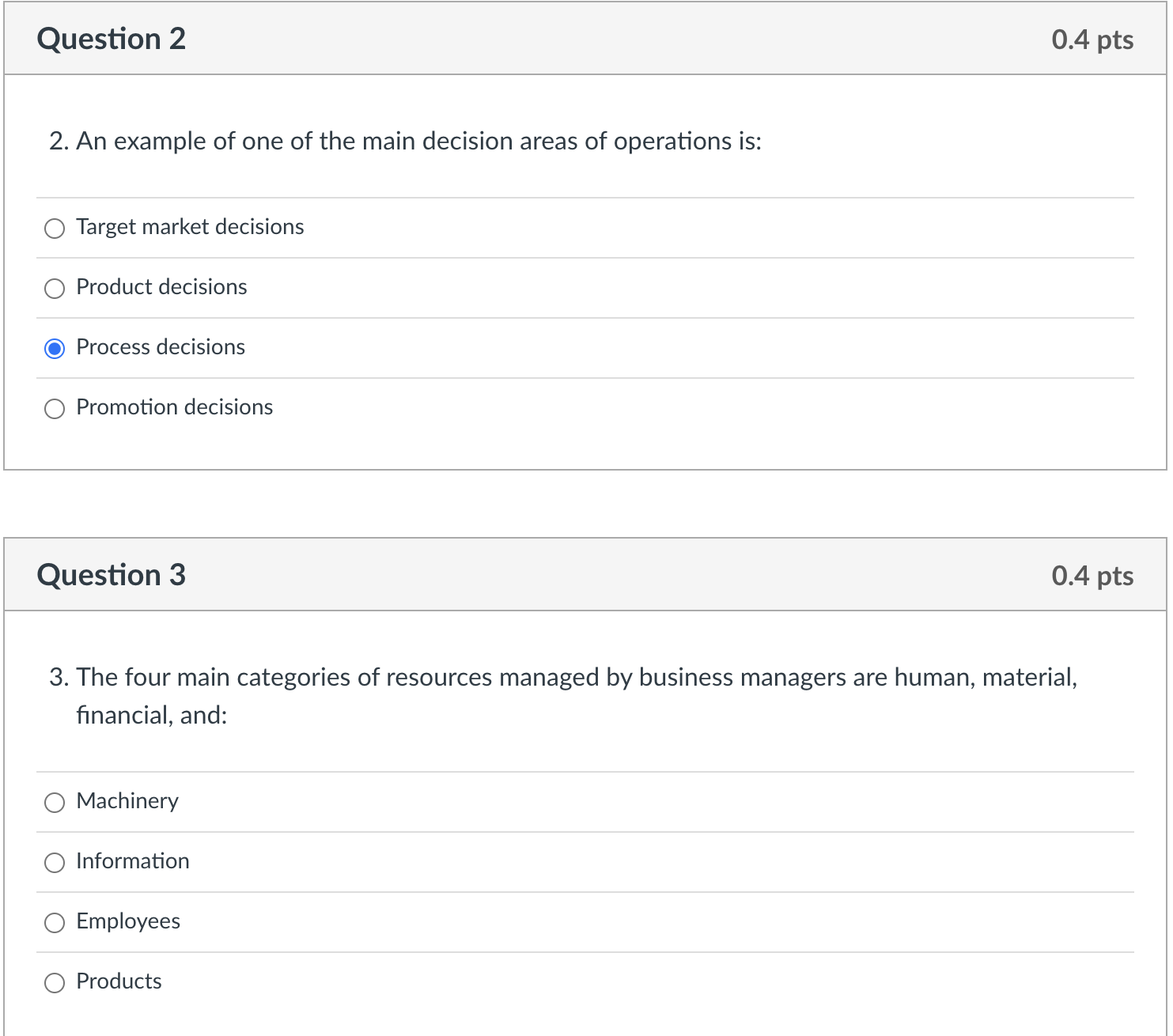Select the Information radio button
1173x1036 pixels.
coord(55,863)
